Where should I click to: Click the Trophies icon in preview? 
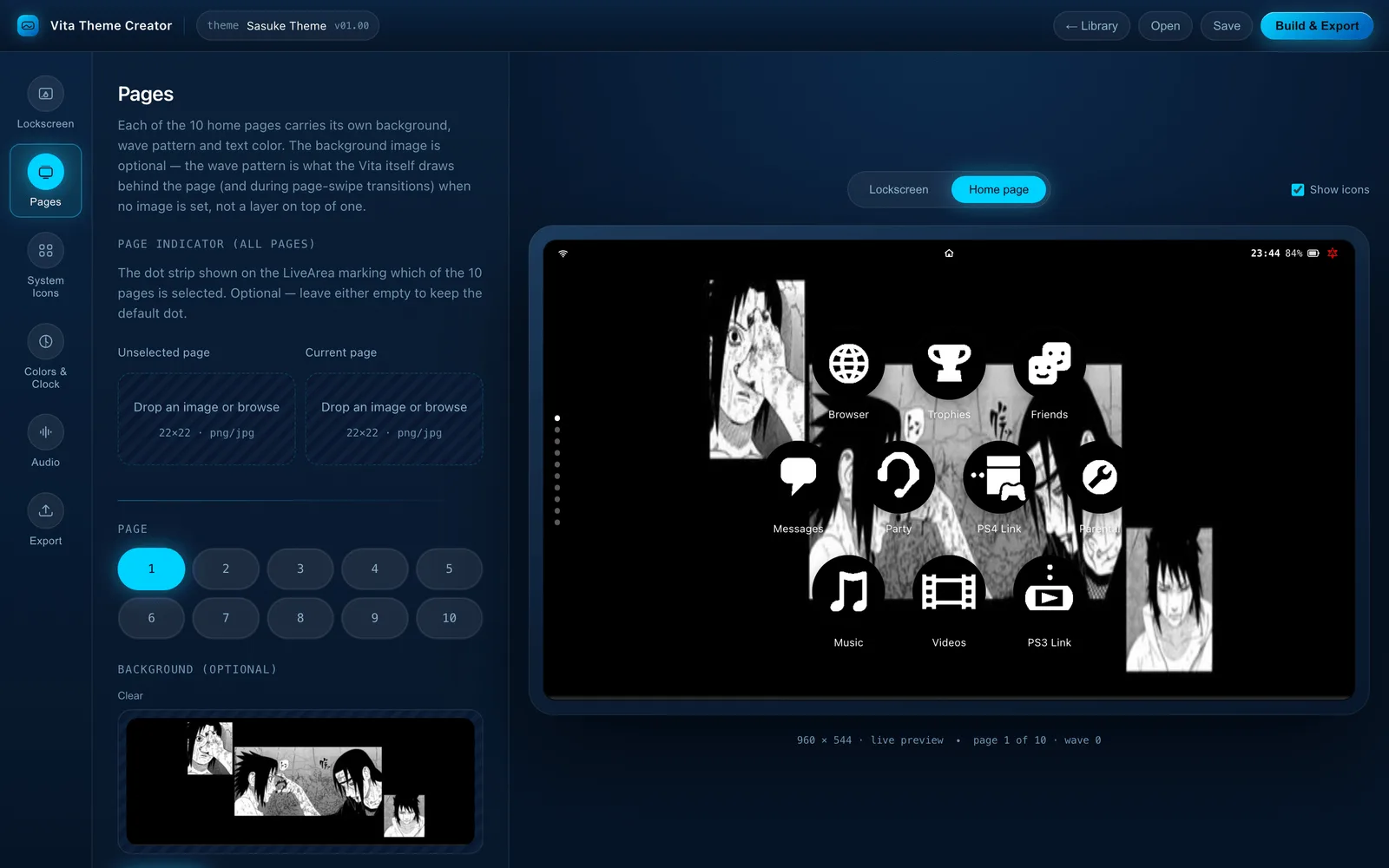949,364
